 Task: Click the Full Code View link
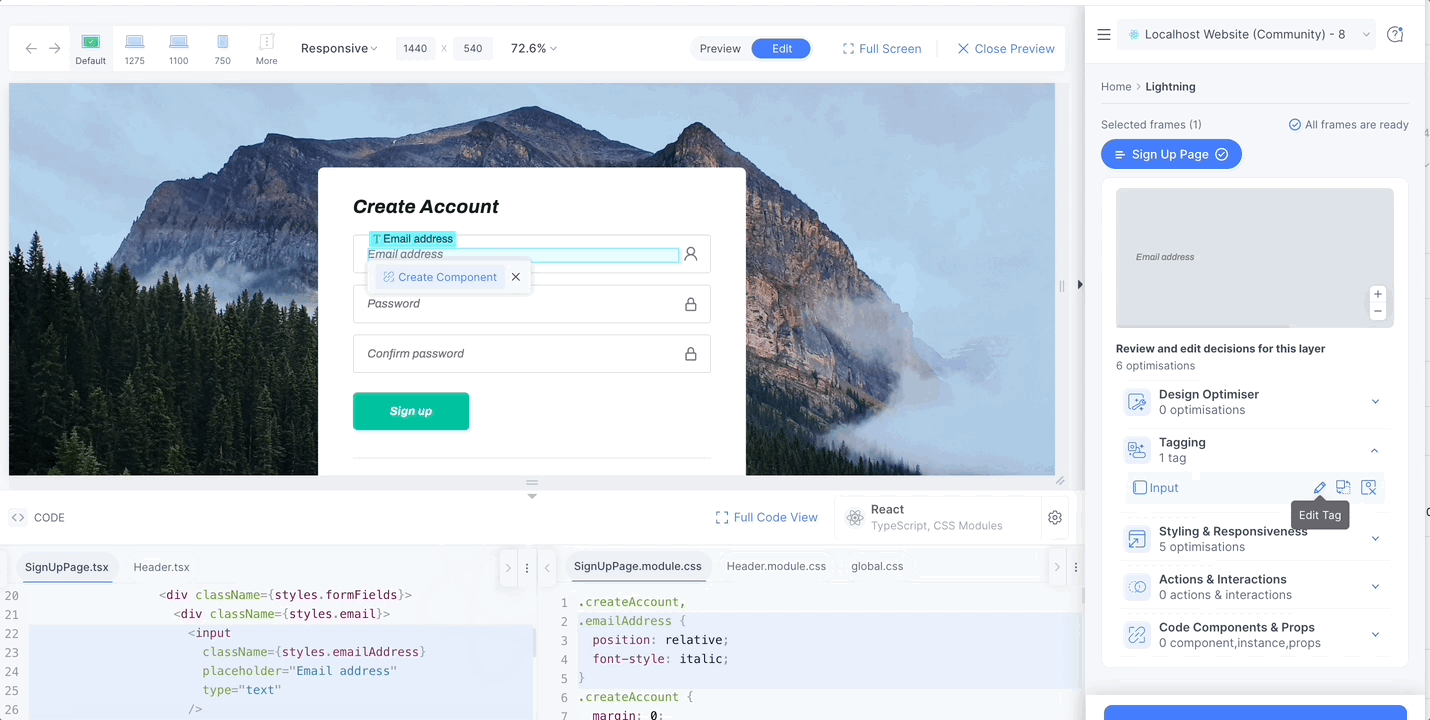point(766,517)
